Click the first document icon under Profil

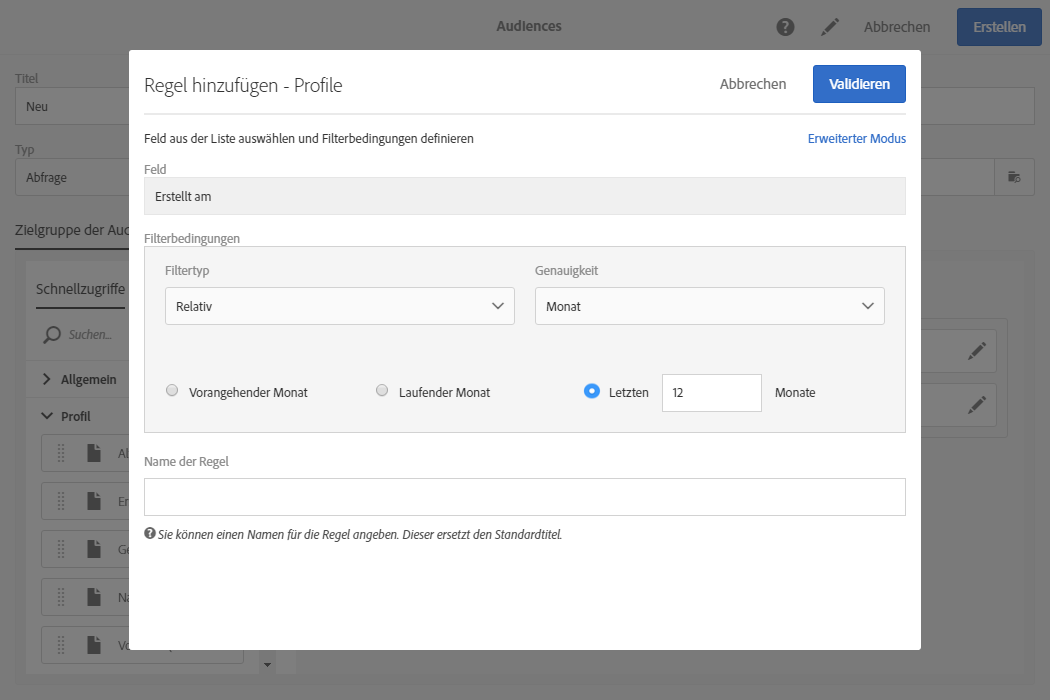pyautogui.click(x=94, y=454)
